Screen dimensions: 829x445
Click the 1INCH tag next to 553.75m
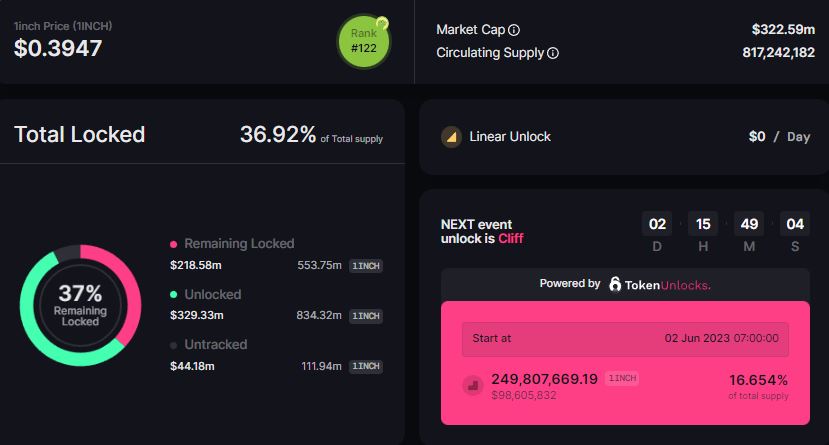pos(366,266)
